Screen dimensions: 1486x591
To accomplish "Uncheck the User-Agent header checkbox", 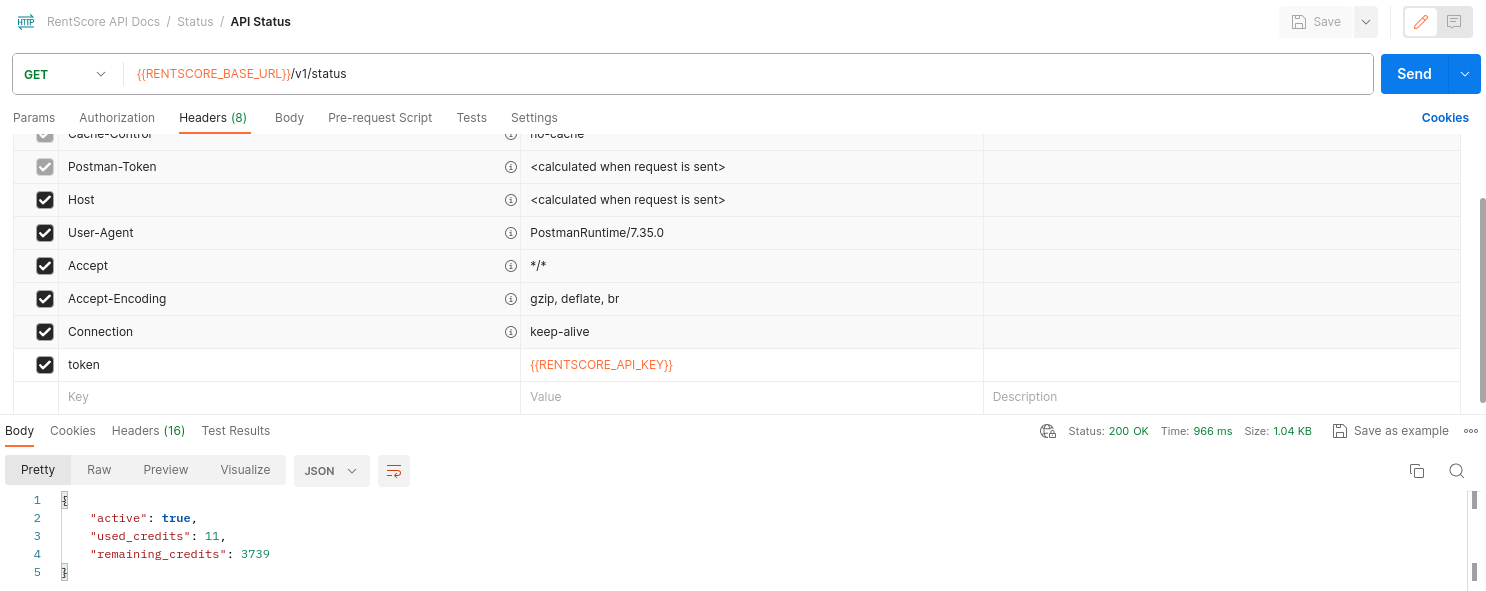I will tap(45, 233).
